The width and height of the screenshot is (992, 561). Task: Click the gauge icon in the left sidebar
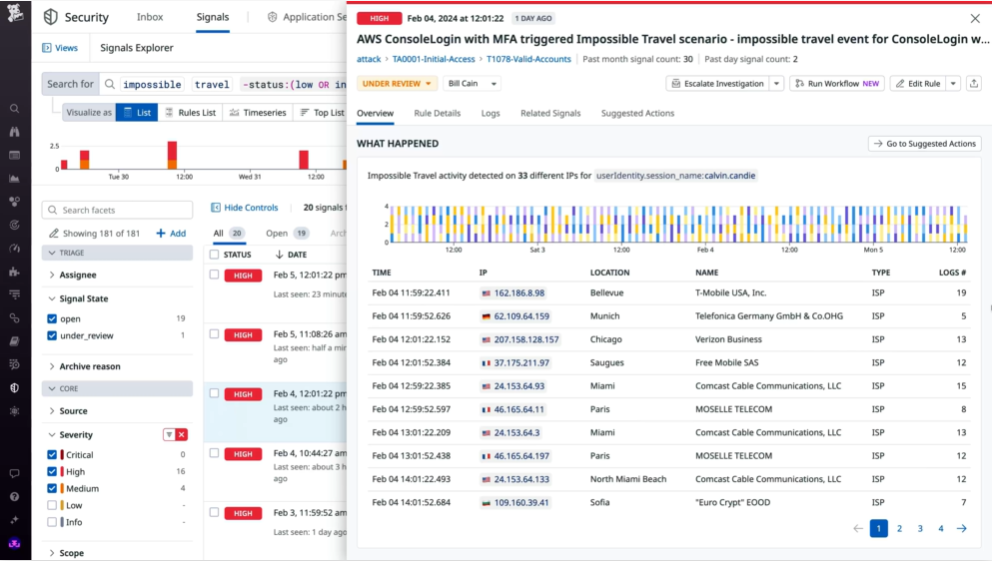pos(15,249)
